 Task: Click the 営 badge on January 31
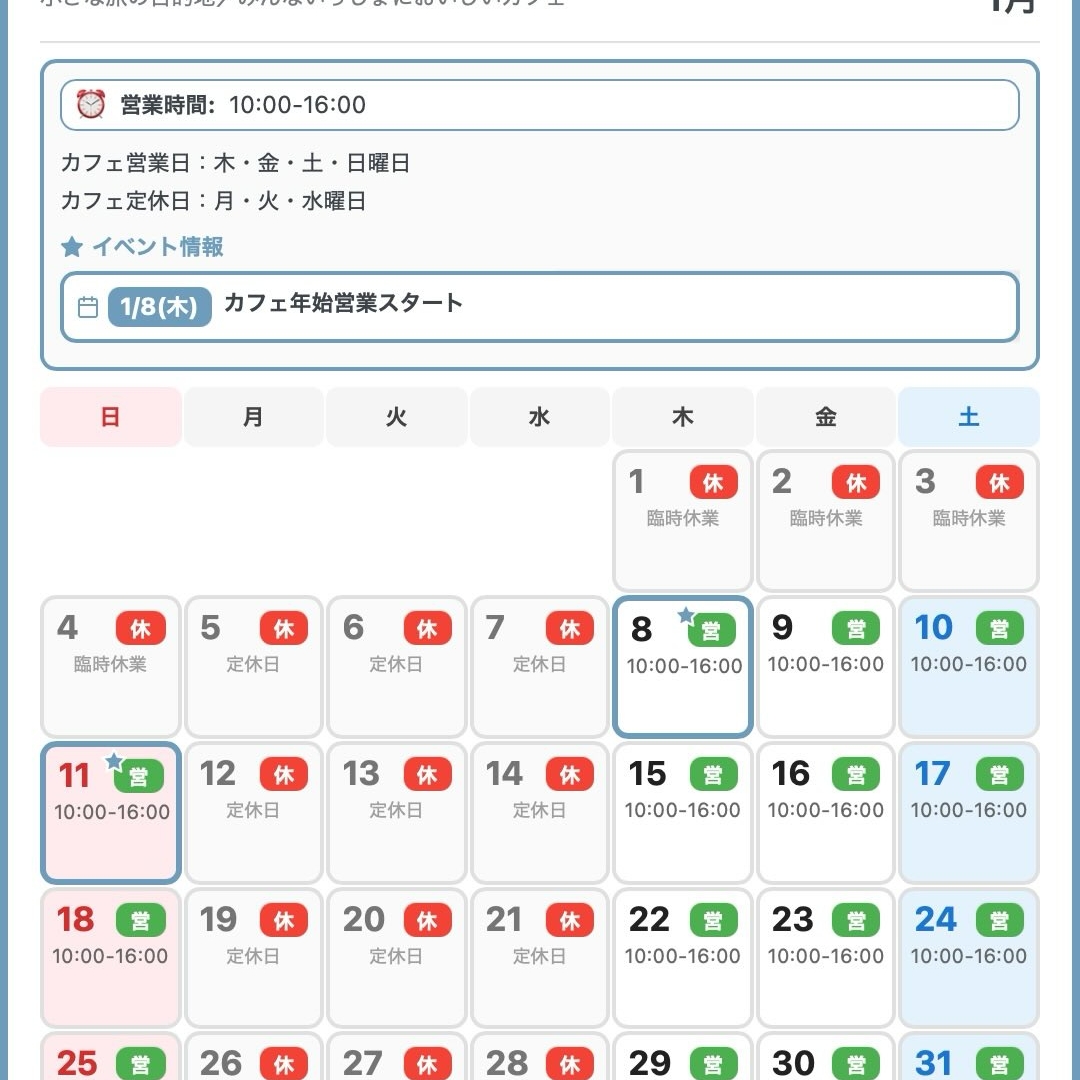coord(1000,1065)
